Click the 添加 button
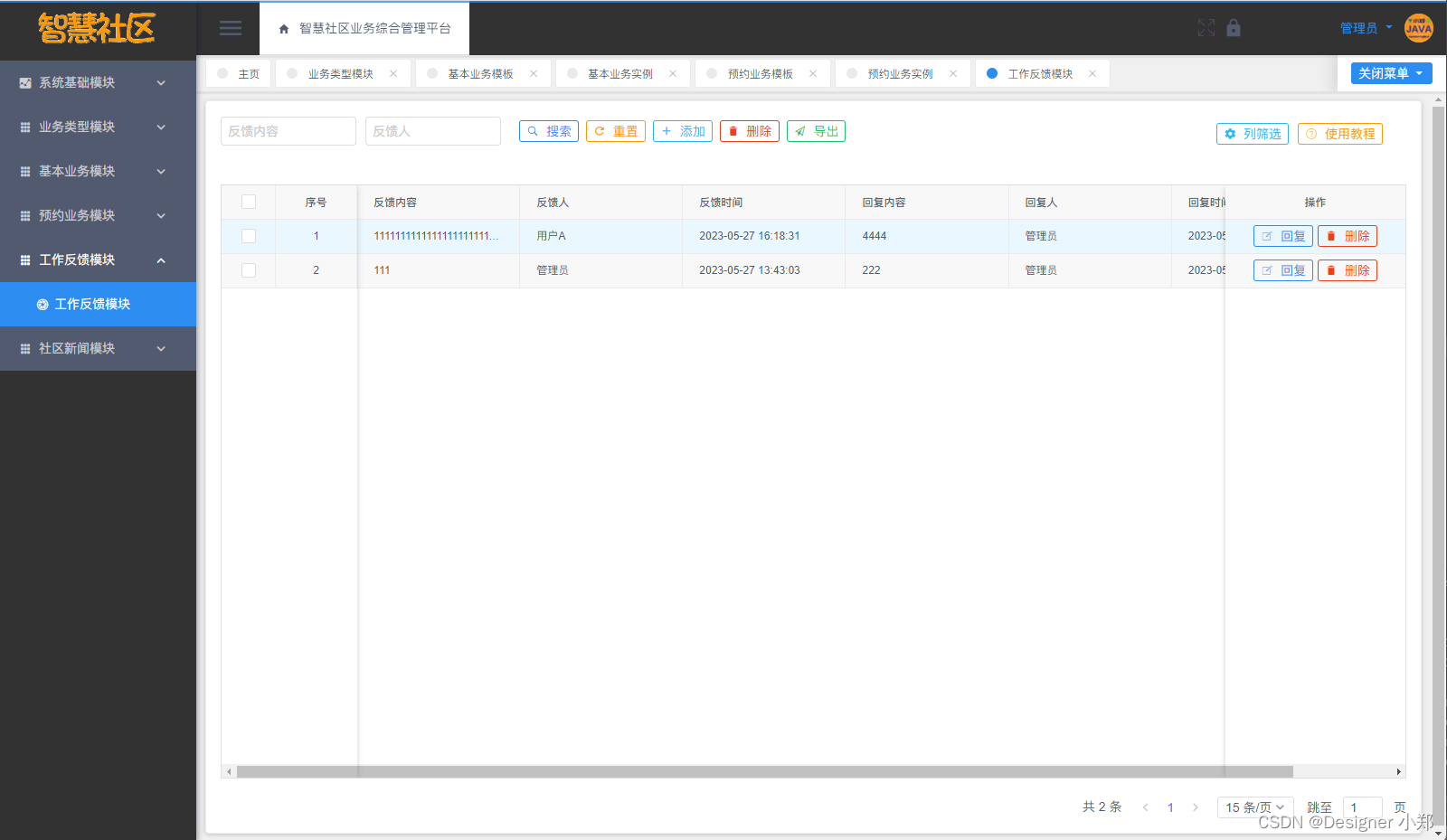 (683, 131)
